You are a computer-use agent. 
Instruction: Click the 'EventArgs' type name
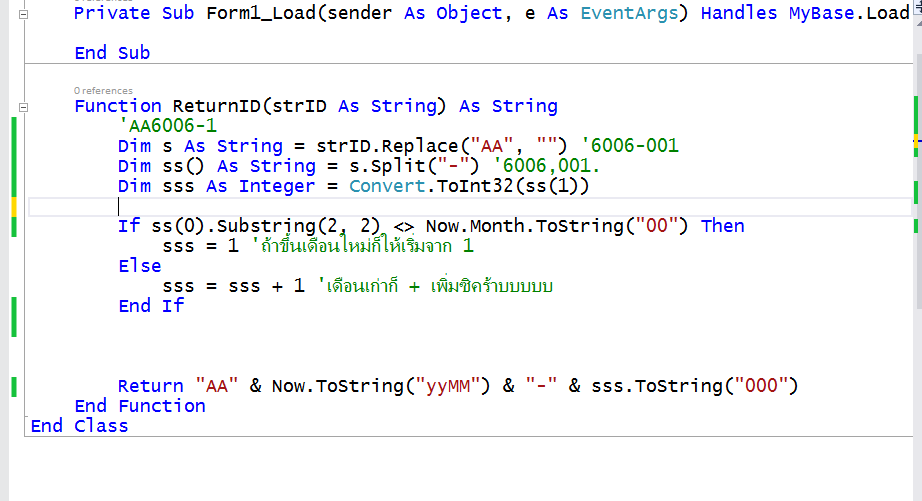coord(629,13)
